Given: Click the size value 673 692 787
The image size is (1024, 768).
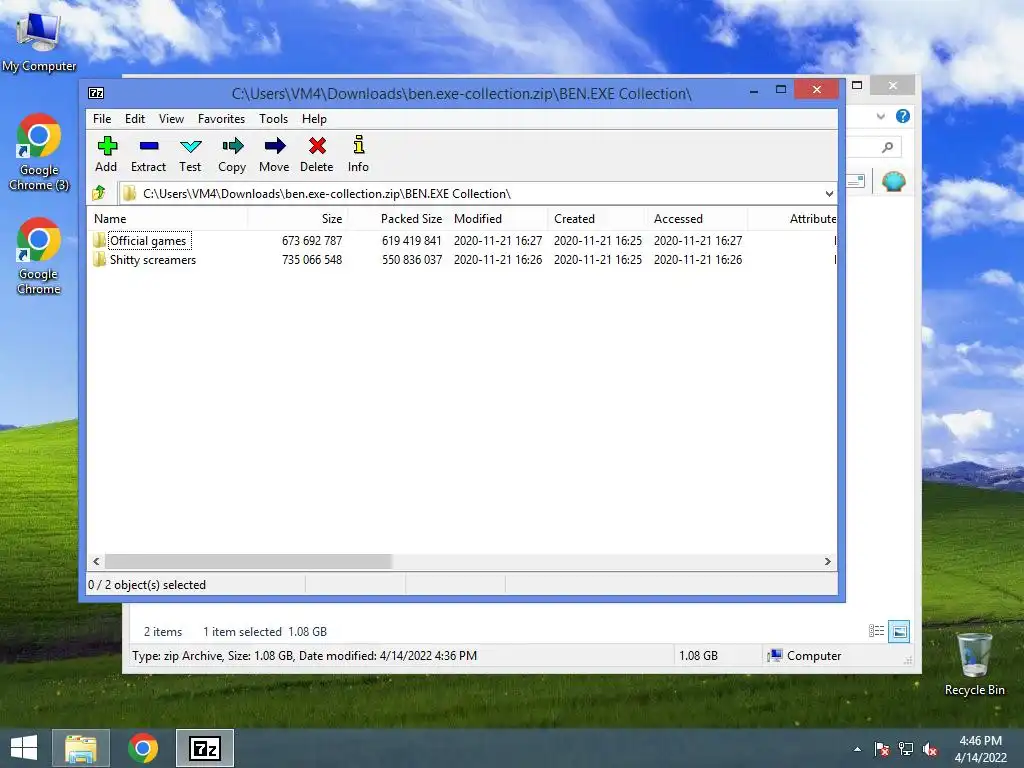Looking at the screenshot, I should [312, 240].
